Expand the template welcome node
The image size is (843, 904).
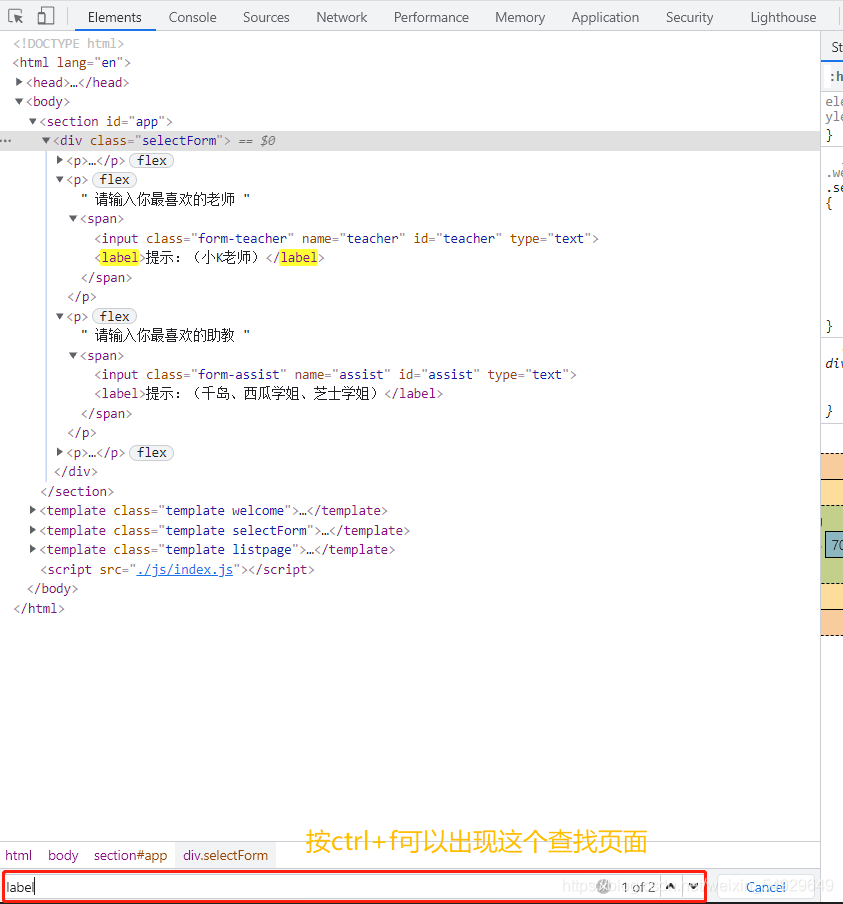[x=33, y=510]
